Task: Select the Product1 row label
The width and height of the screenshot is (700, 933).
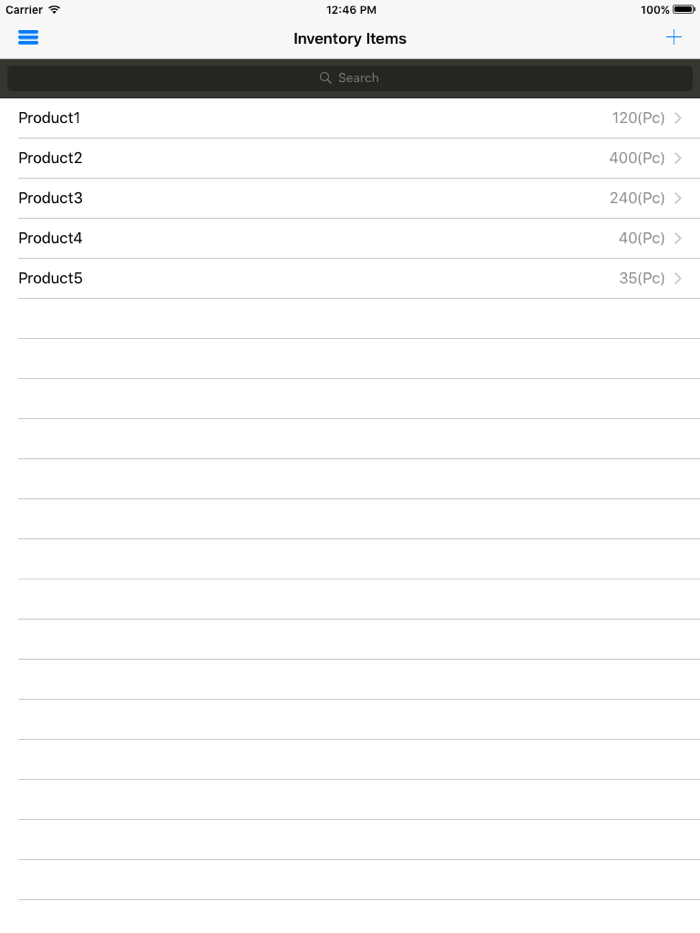Action: tap(49, 118)
